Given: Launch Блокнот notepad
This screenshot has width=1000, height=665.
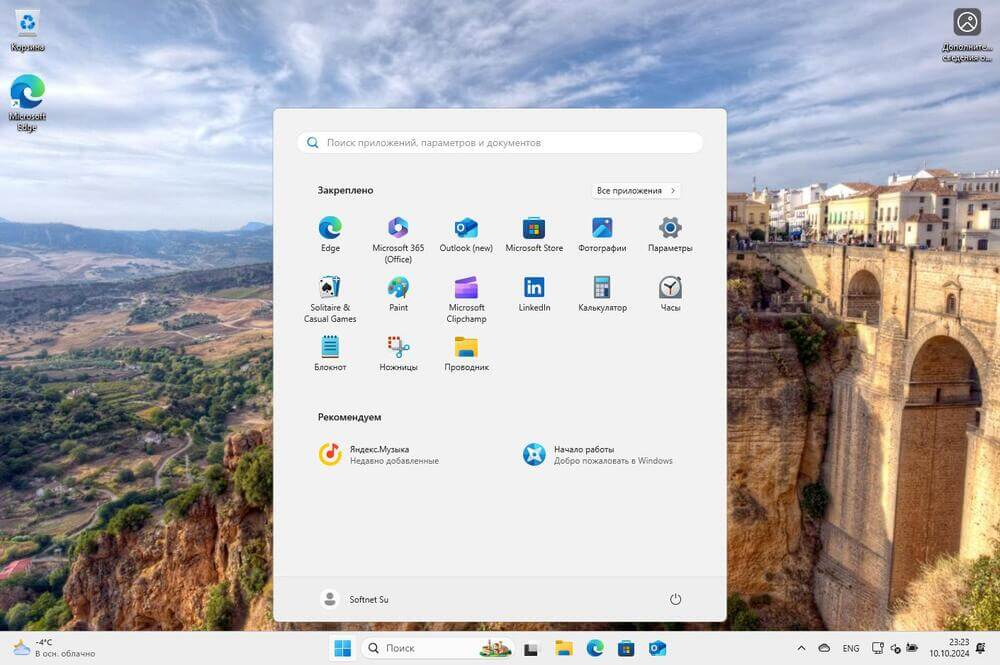Looking at the screenshot, I should pos(330,354).
